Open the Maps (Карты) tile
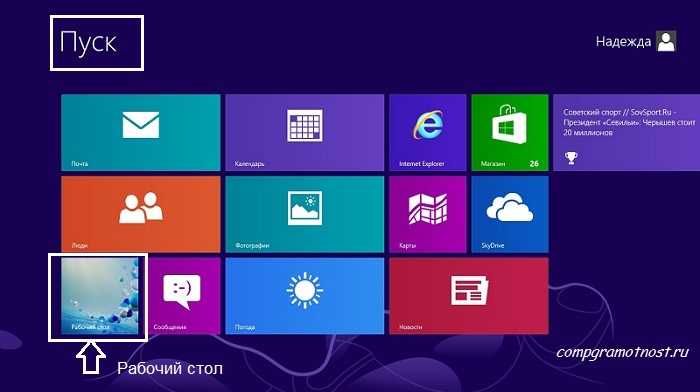This screenshot has height=392, width=700. (427, 214)
